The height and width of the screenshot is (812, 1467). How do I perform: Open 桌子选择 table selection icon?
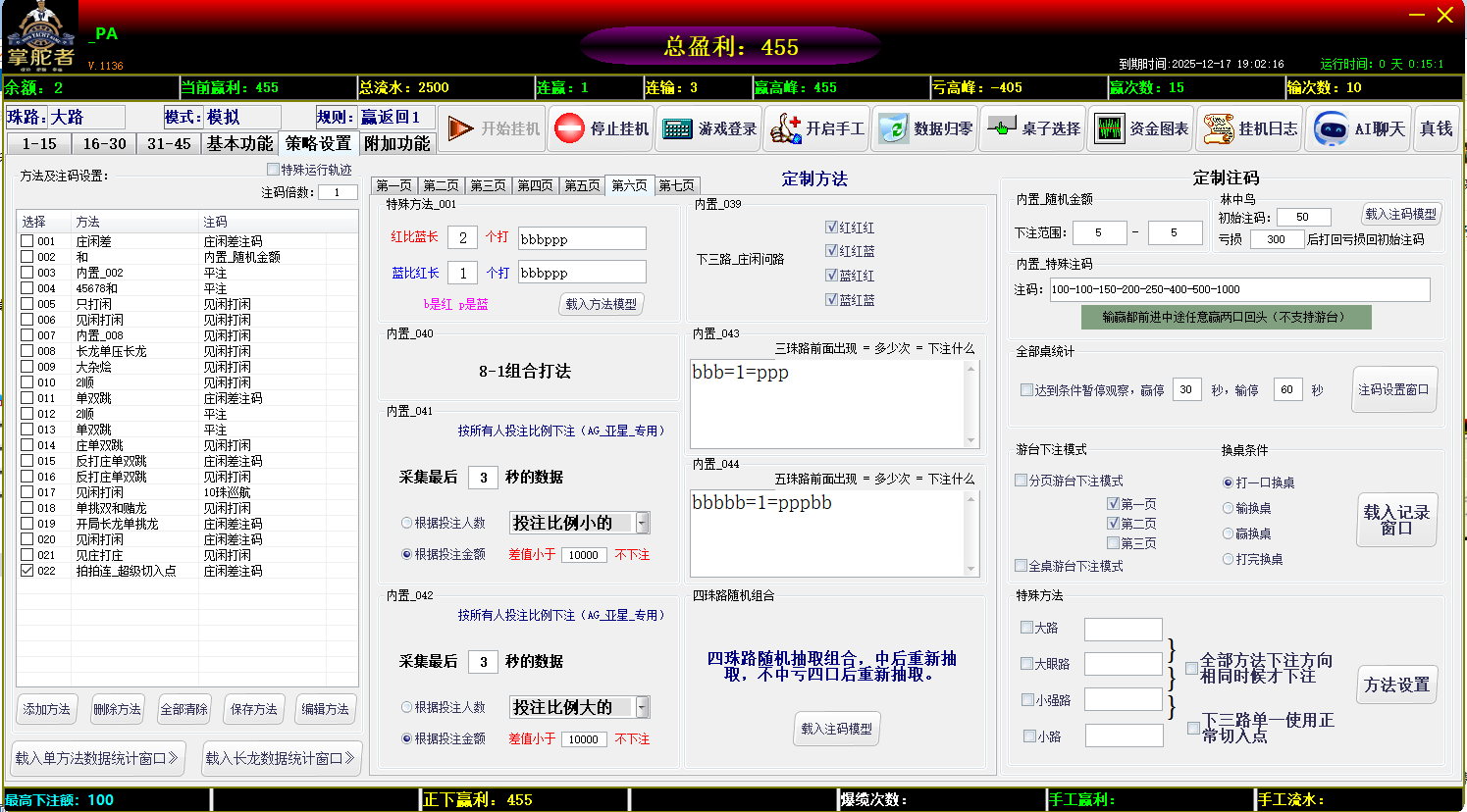click(1002, 128)
